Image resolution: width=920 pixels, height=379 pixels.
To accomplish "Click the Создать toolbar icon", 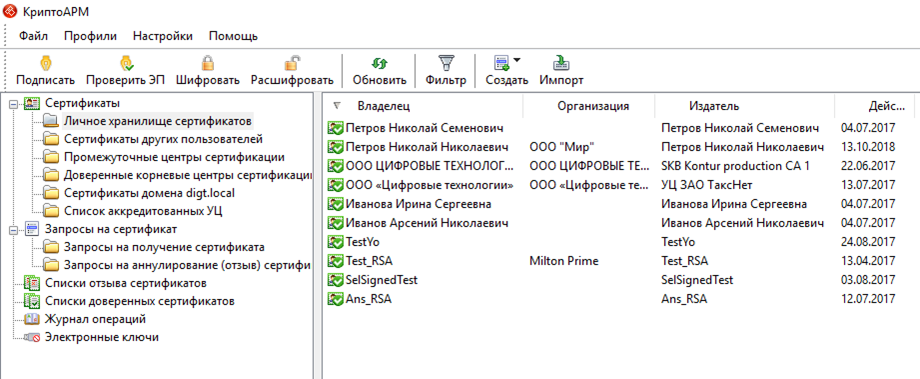I will tap(502, 63).
